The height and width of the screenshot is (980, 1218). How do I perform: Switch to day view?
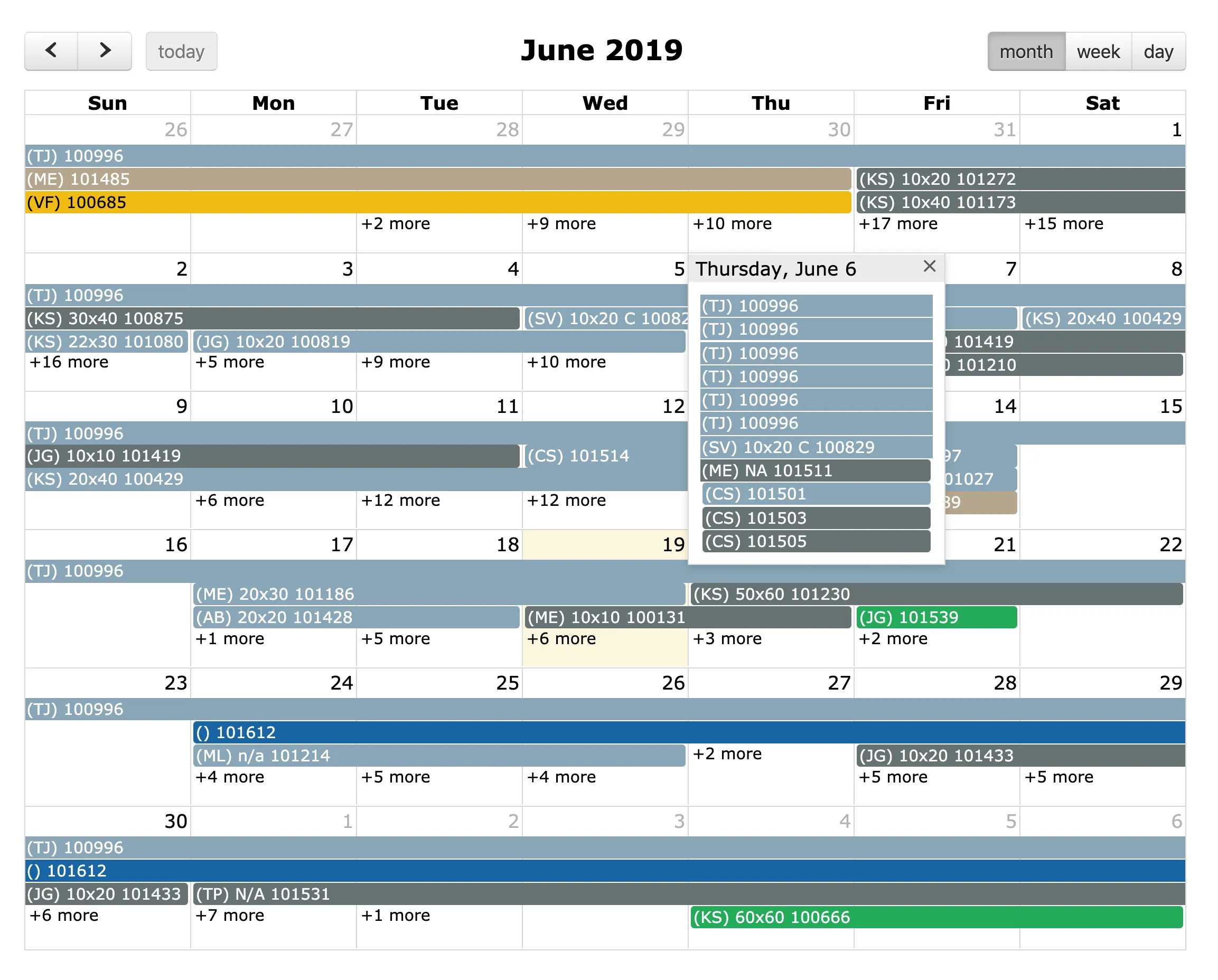tap(1158, 51)
